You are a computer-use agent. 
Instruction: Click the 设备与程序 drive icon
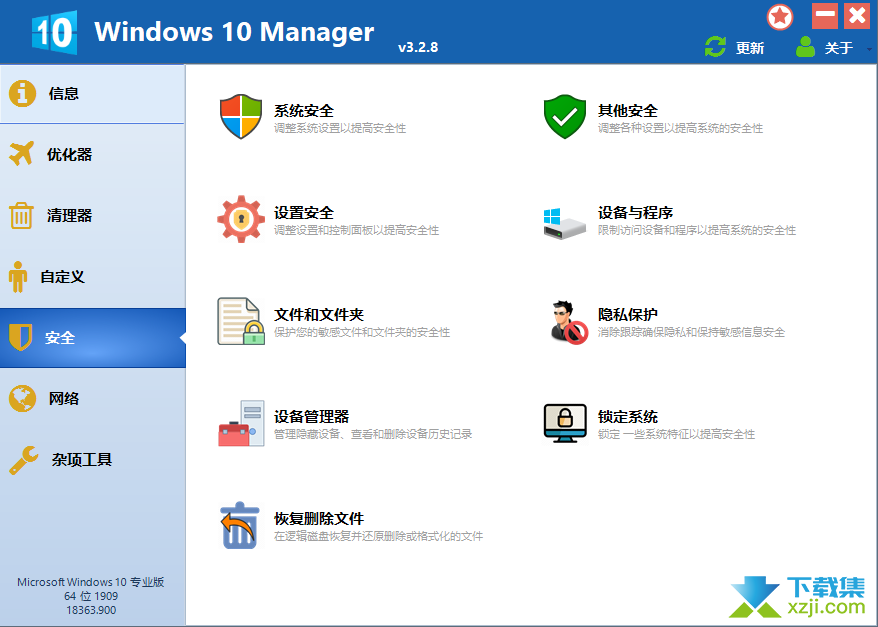point(564,223)
